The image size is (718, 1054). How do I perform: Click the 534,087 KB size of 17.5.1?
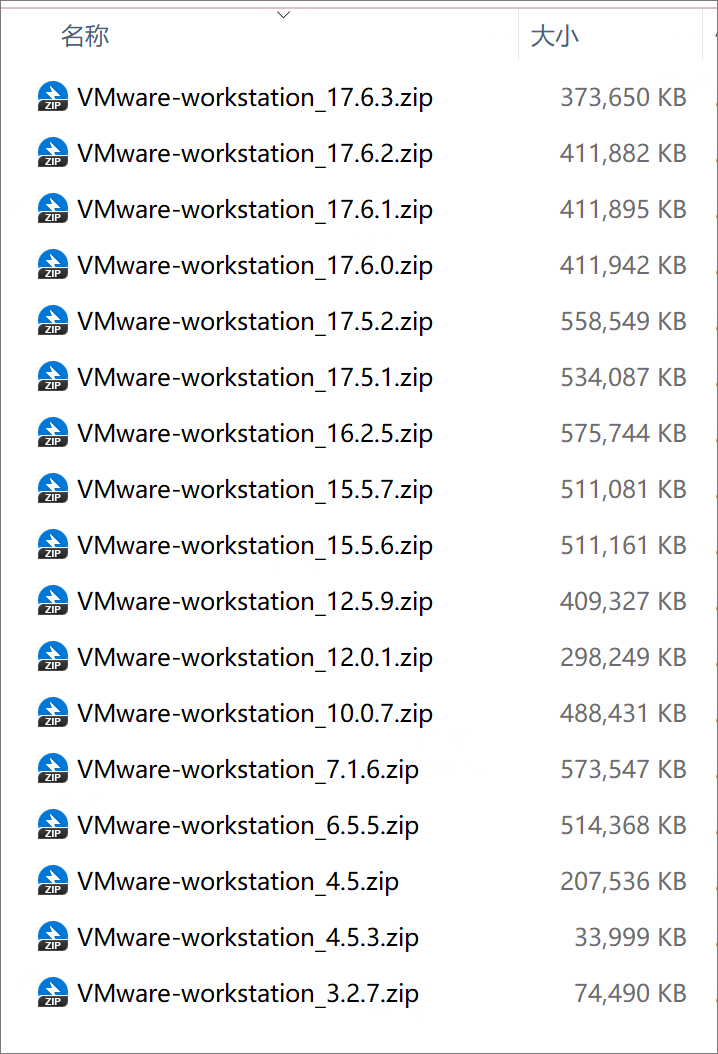click(623, 377)
